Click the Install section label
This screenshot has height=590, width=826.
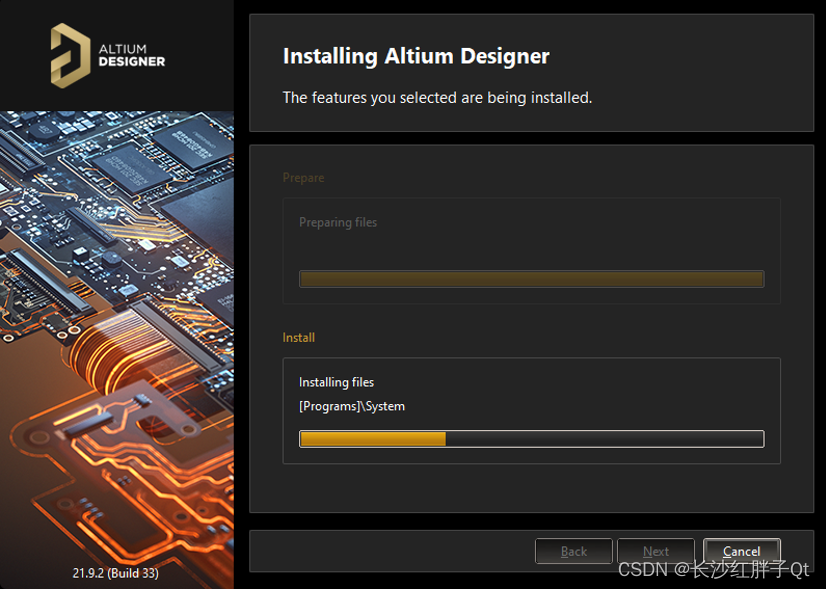[298, 338]
